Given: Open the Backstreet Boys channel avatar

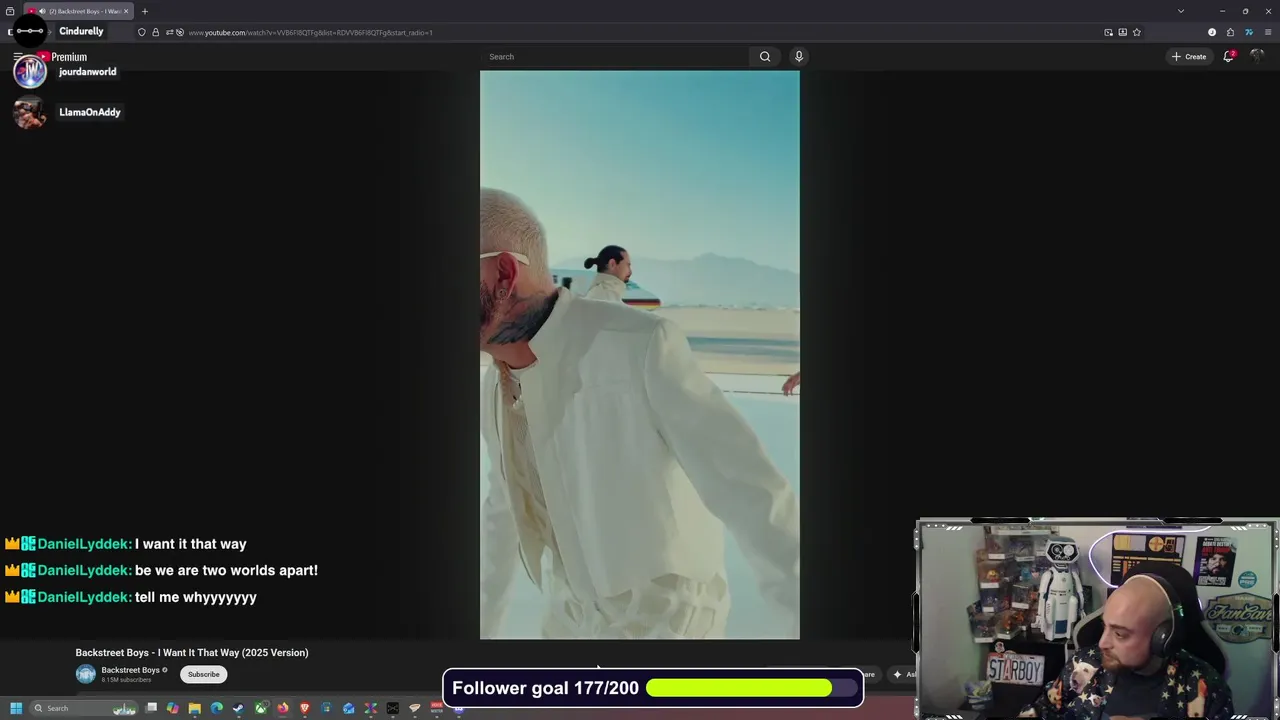Looking at the screenshot, I should point(86,674).
